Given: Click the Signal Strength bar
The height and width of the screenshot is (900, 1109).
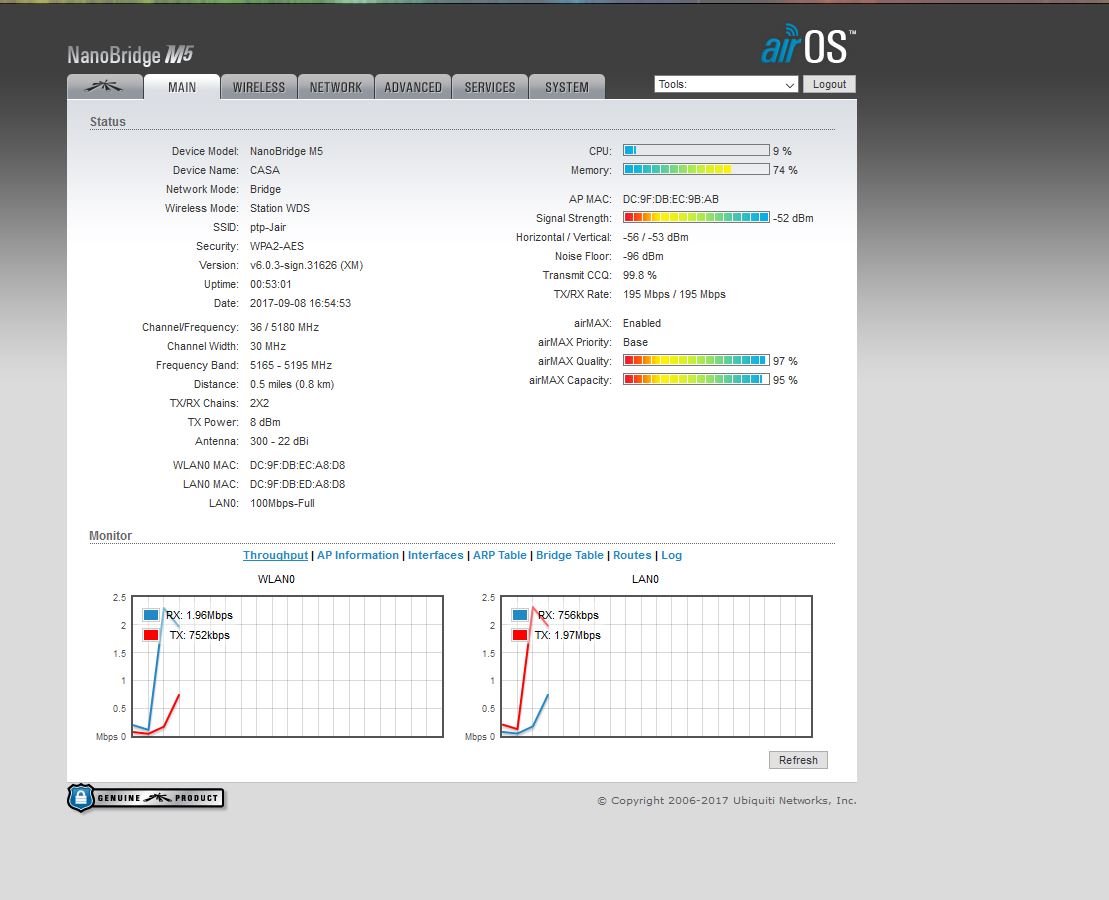Looking at the screenshot, I should (696, 217).
